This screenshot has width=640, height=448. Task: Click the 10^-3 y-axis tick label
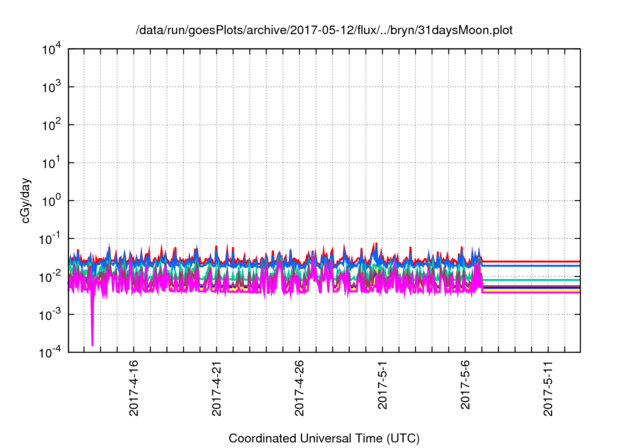[52, 313]
